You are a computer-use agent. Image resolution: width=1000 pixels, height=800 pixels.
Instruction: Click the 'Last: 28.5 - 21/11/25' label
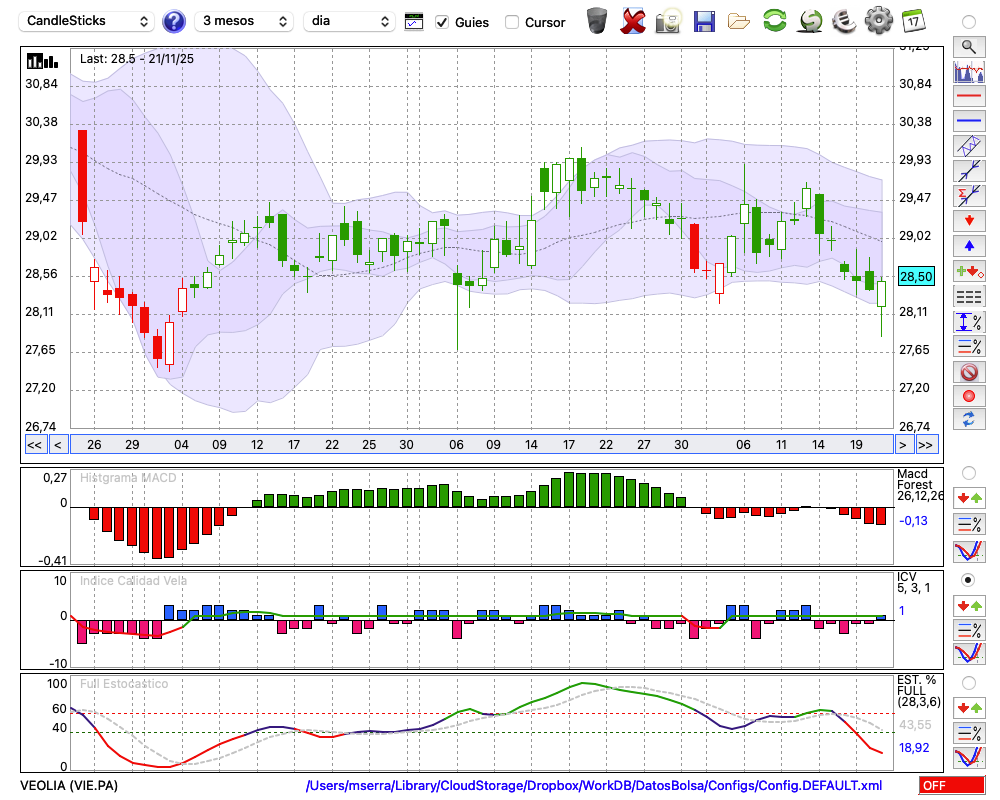pyautogui.click(x=136, y=59)
